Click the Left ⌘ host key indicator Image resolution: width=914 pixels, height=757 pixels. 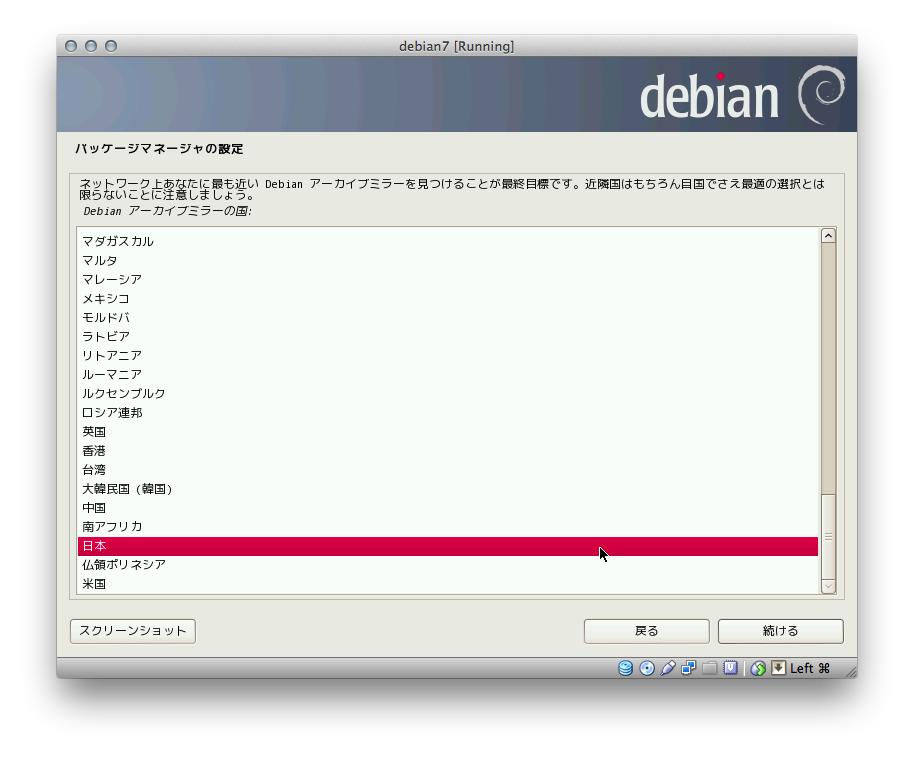810,668
